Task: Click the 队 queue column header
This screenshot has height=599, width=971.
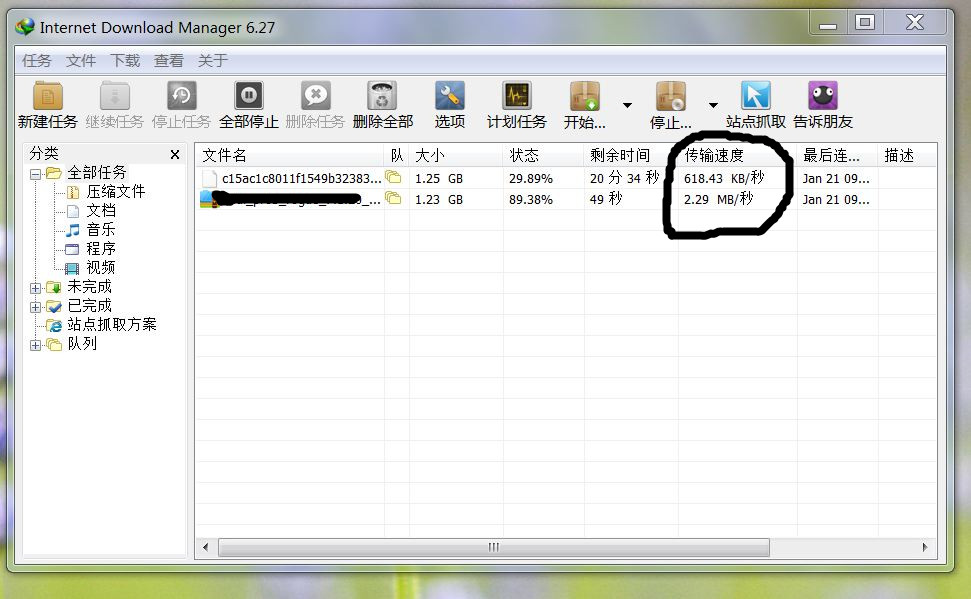Action: (x=396, y=155)
